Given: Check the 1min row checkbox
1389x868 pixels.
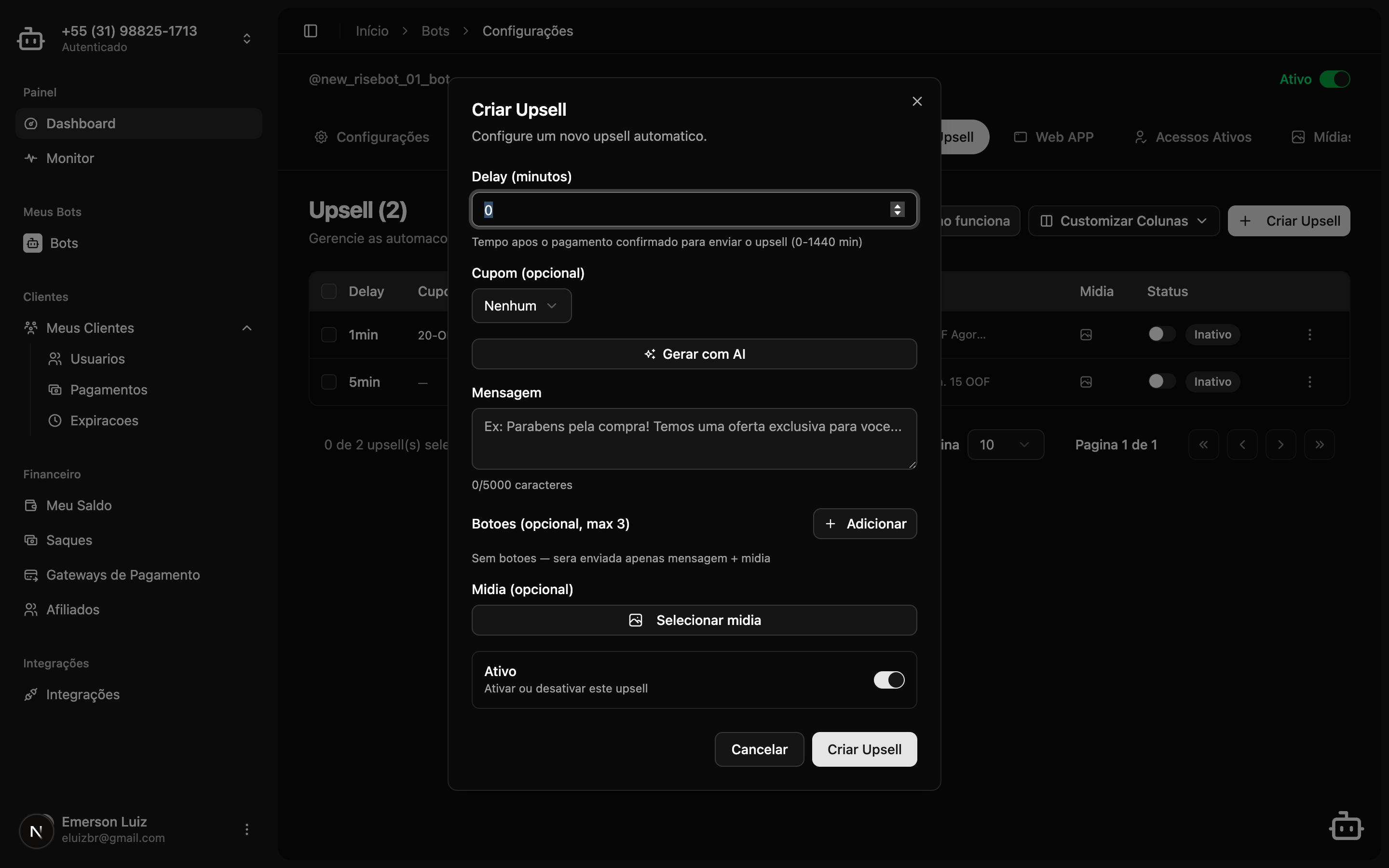Looking at the screenshot, I should [329, 335].
